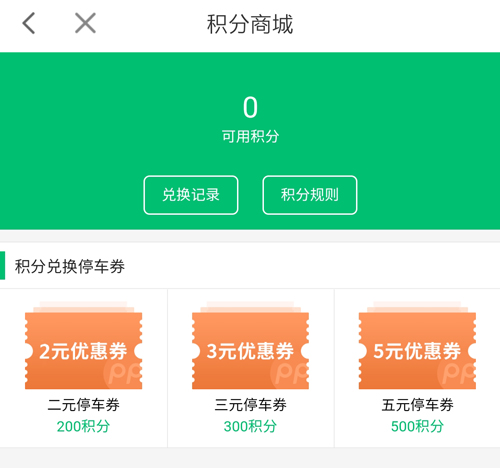Click the 200积分 price text

[83, 426]
